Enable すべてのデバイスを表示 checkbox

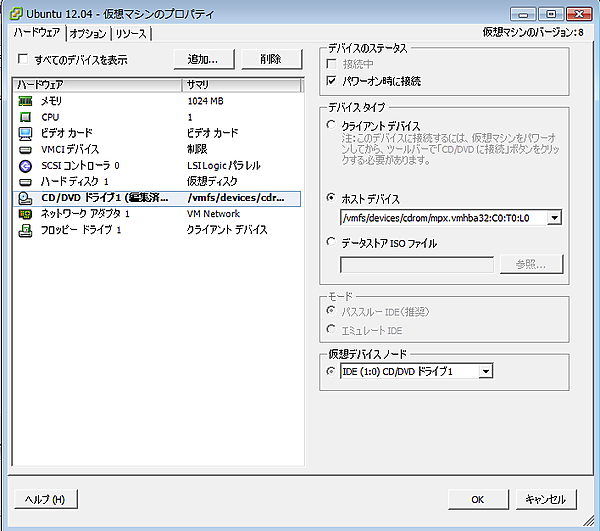click(x=23, y=59)
